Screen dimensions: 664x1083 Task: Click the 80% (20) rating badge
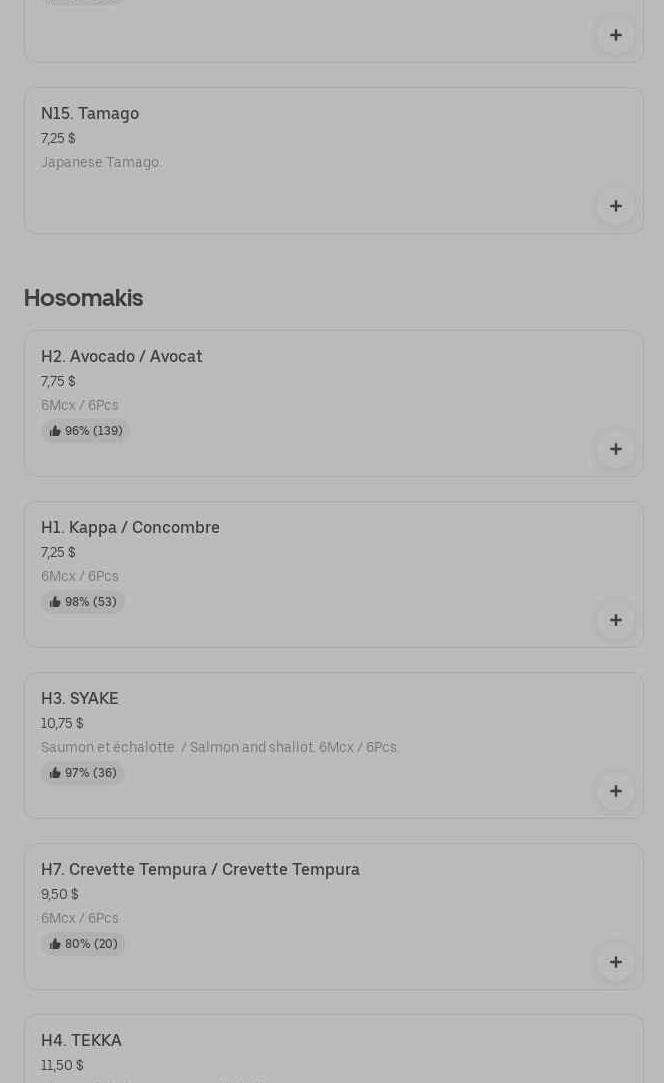tap(84, 944)
